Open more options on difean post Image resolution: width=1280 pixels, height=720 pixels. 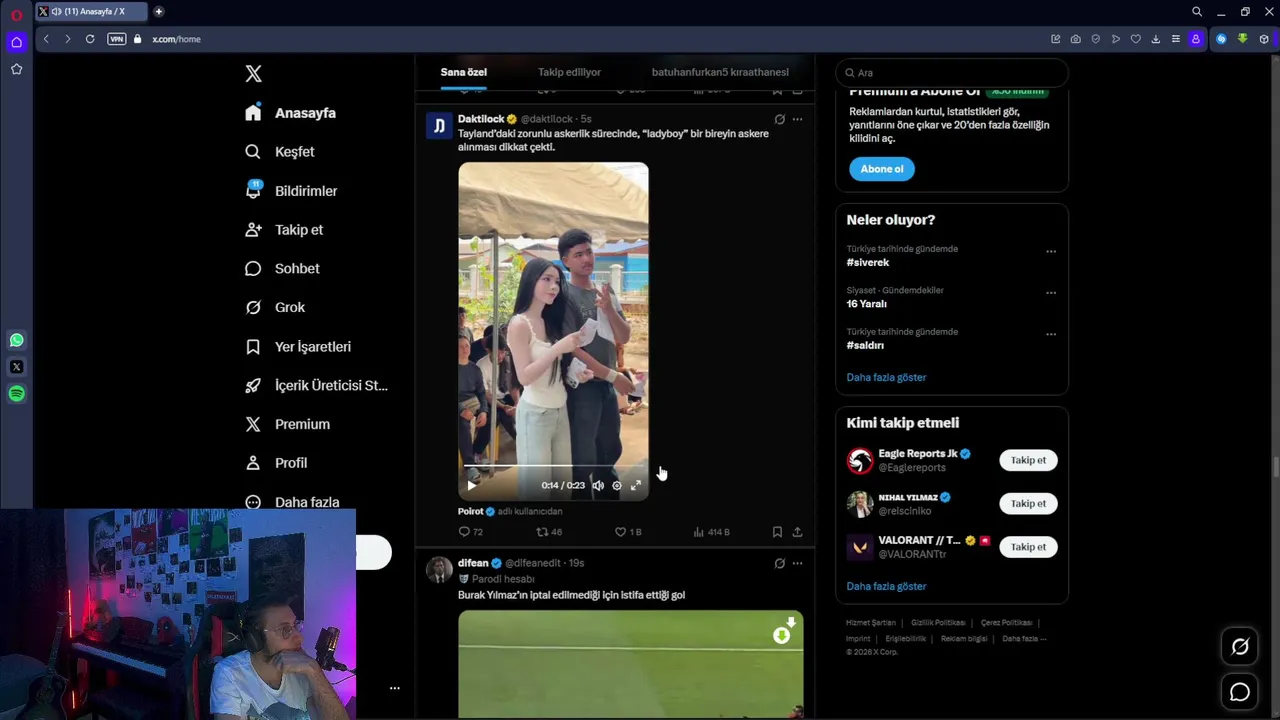(797, 563)
